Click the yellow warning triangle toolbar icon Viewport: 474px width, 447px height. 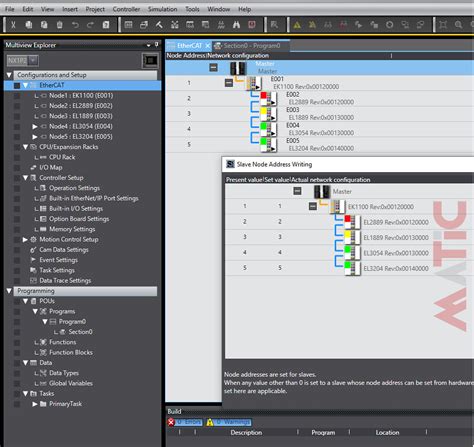click(x=297, y=25)
